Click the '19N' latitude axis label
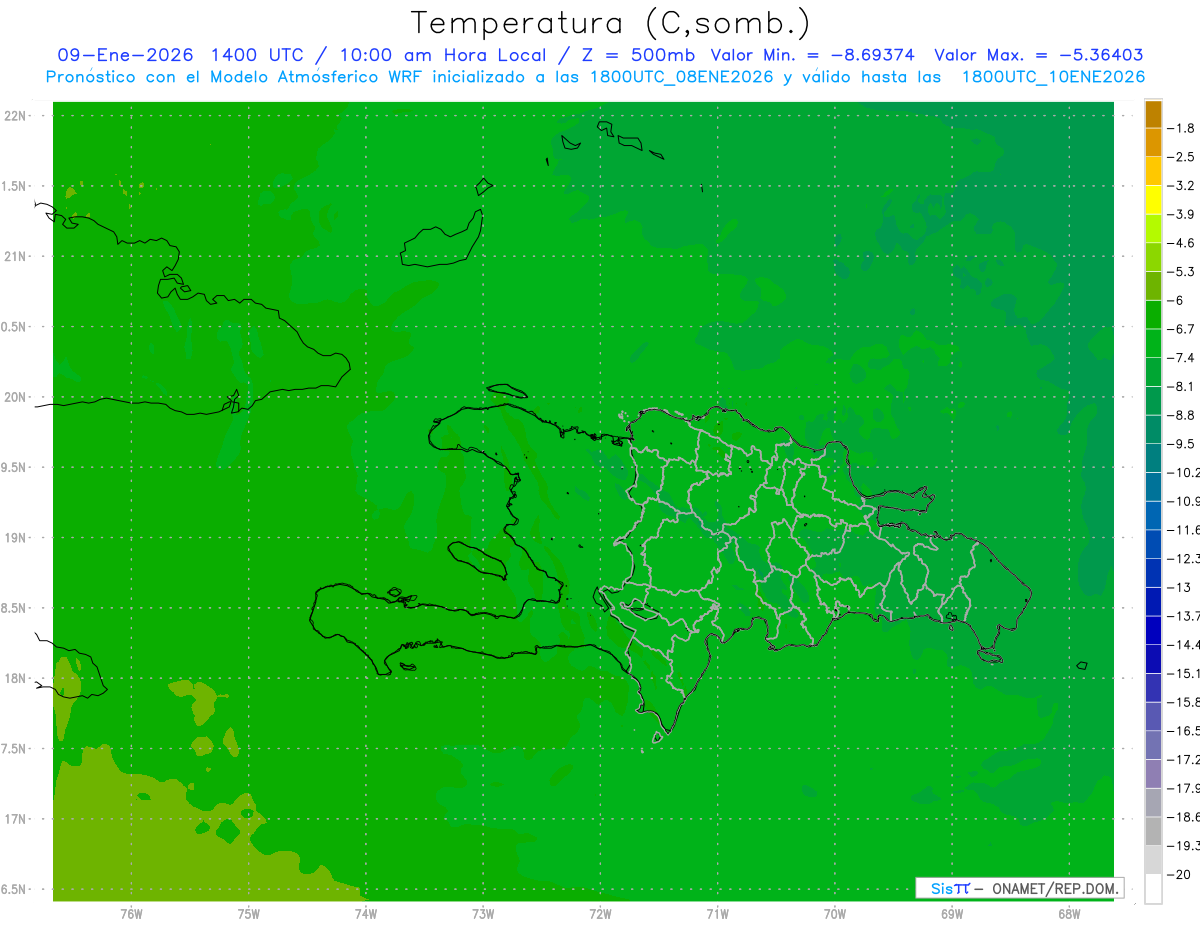This screenshot has height=927, width=1200. (16, 538)
